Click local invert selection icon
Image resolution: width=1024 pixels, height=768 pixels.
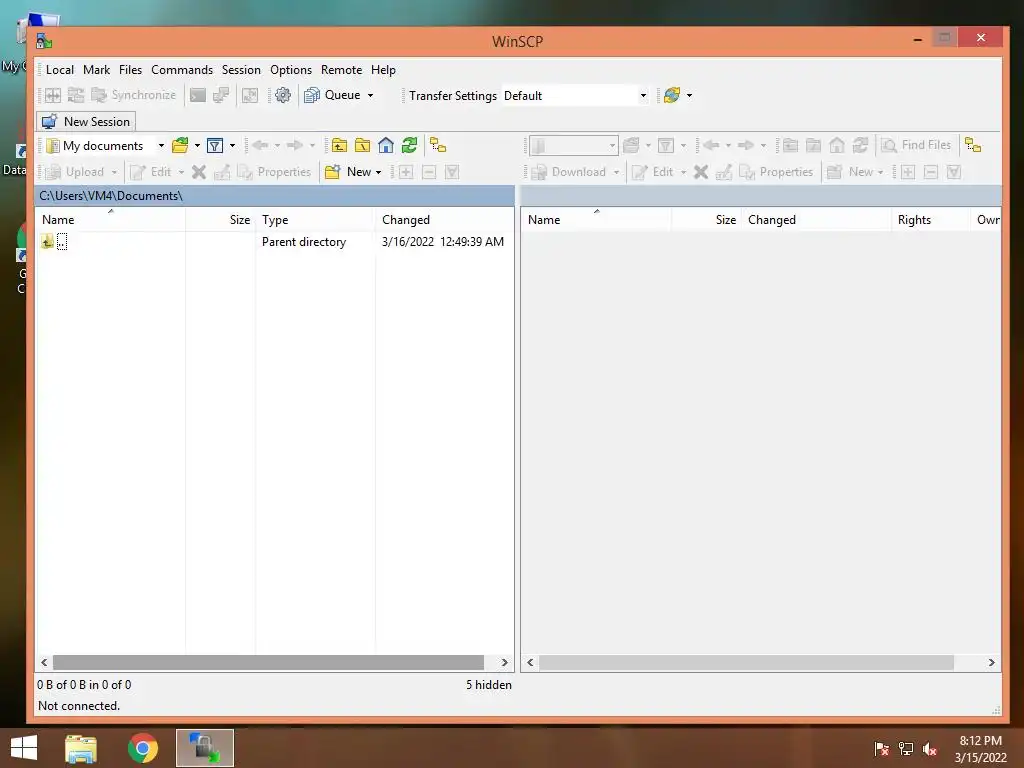452,172
